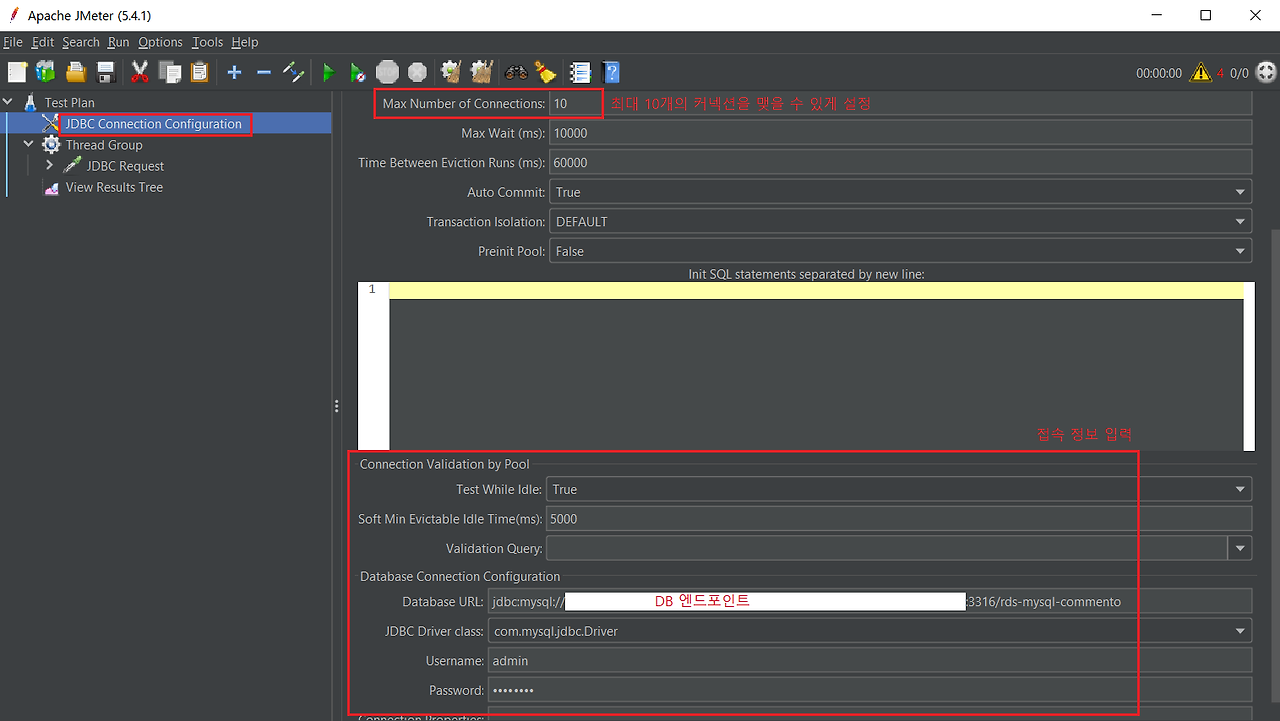
Task: Click Start no pauses icon
Action: [357, 72]
